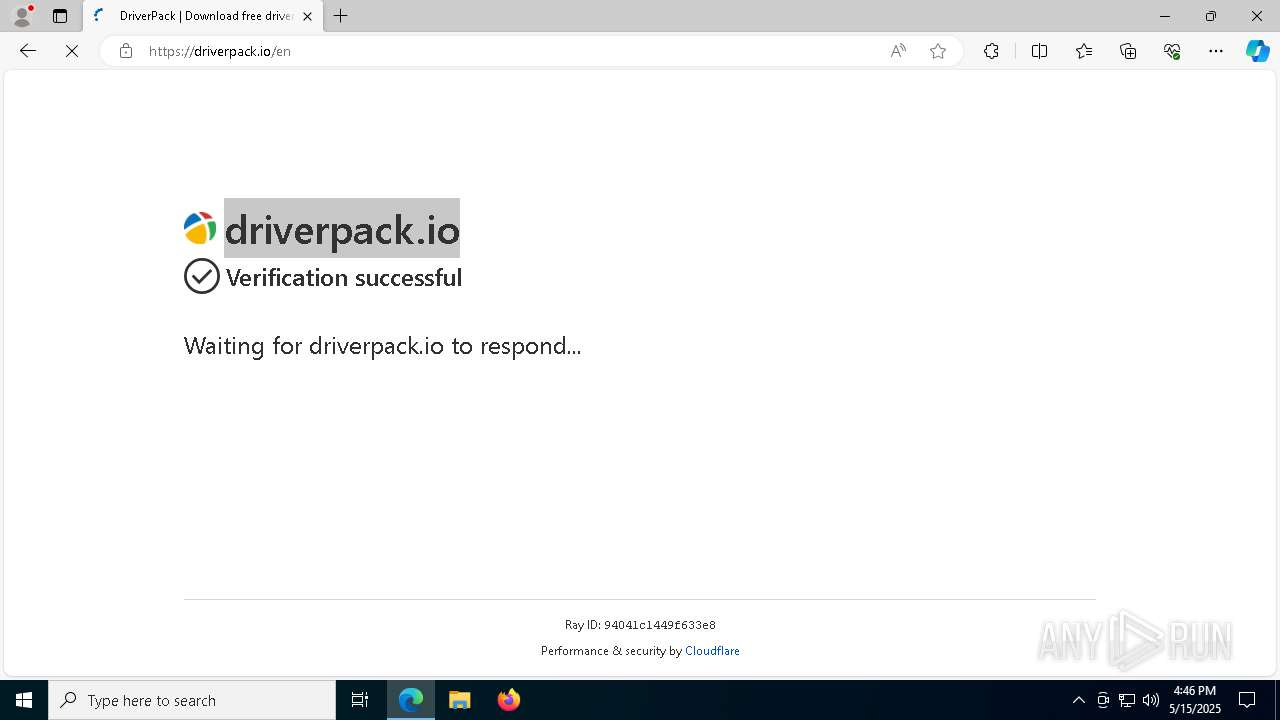Activate Read aloud icon
Screen dimensions: 1280x720
(898, 51)
